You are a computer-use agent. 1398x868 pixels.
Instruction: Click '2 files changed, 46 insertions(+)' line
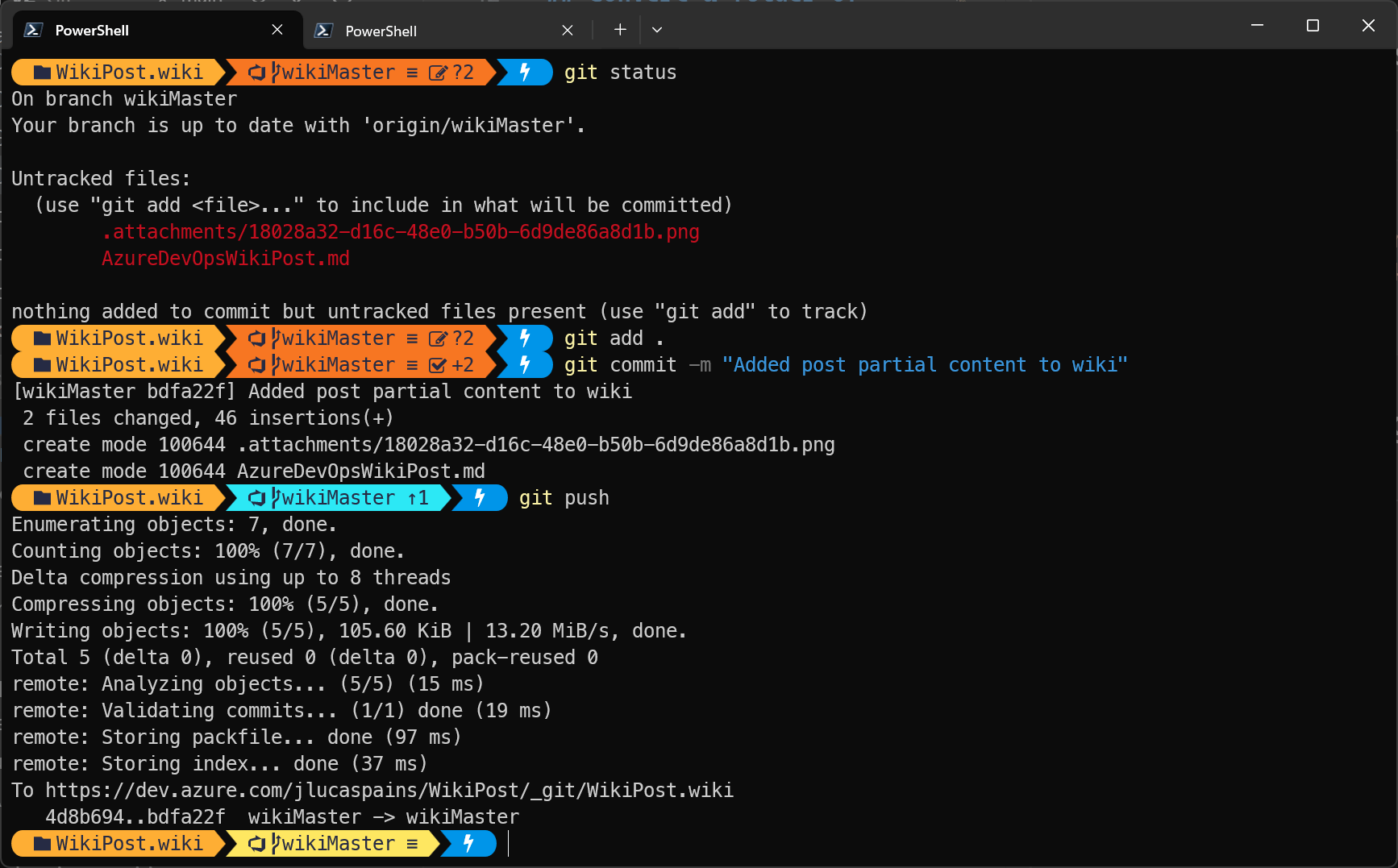click(x=208, y=418)
